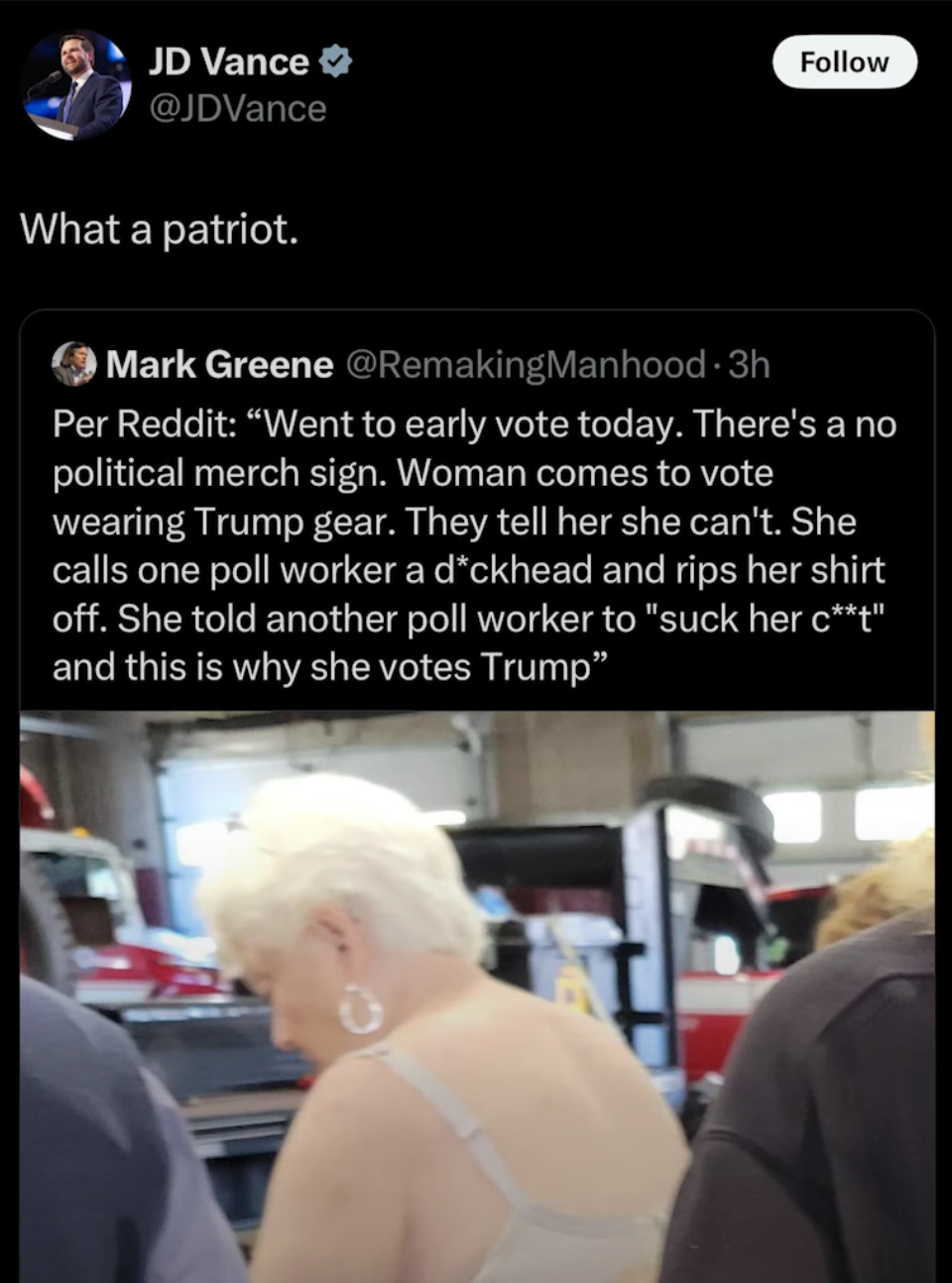Select the 'What a patriot.' post text
Screen dimensions: 952x1283
point(159,229)
